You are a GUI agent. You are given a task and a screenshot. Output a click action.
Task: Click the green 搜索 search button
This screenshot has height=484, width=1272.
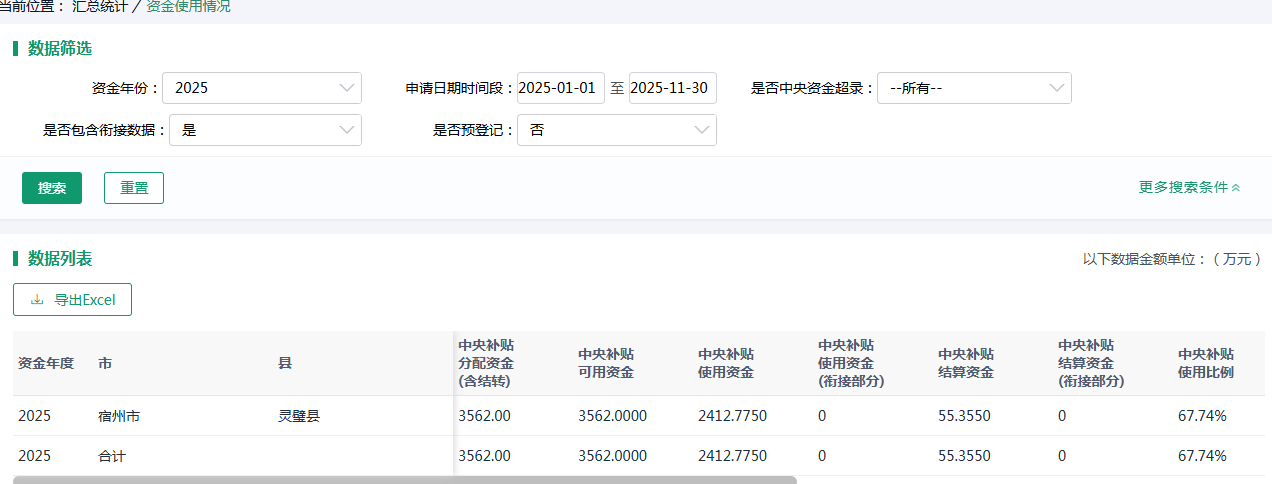(x=52, y=188)
